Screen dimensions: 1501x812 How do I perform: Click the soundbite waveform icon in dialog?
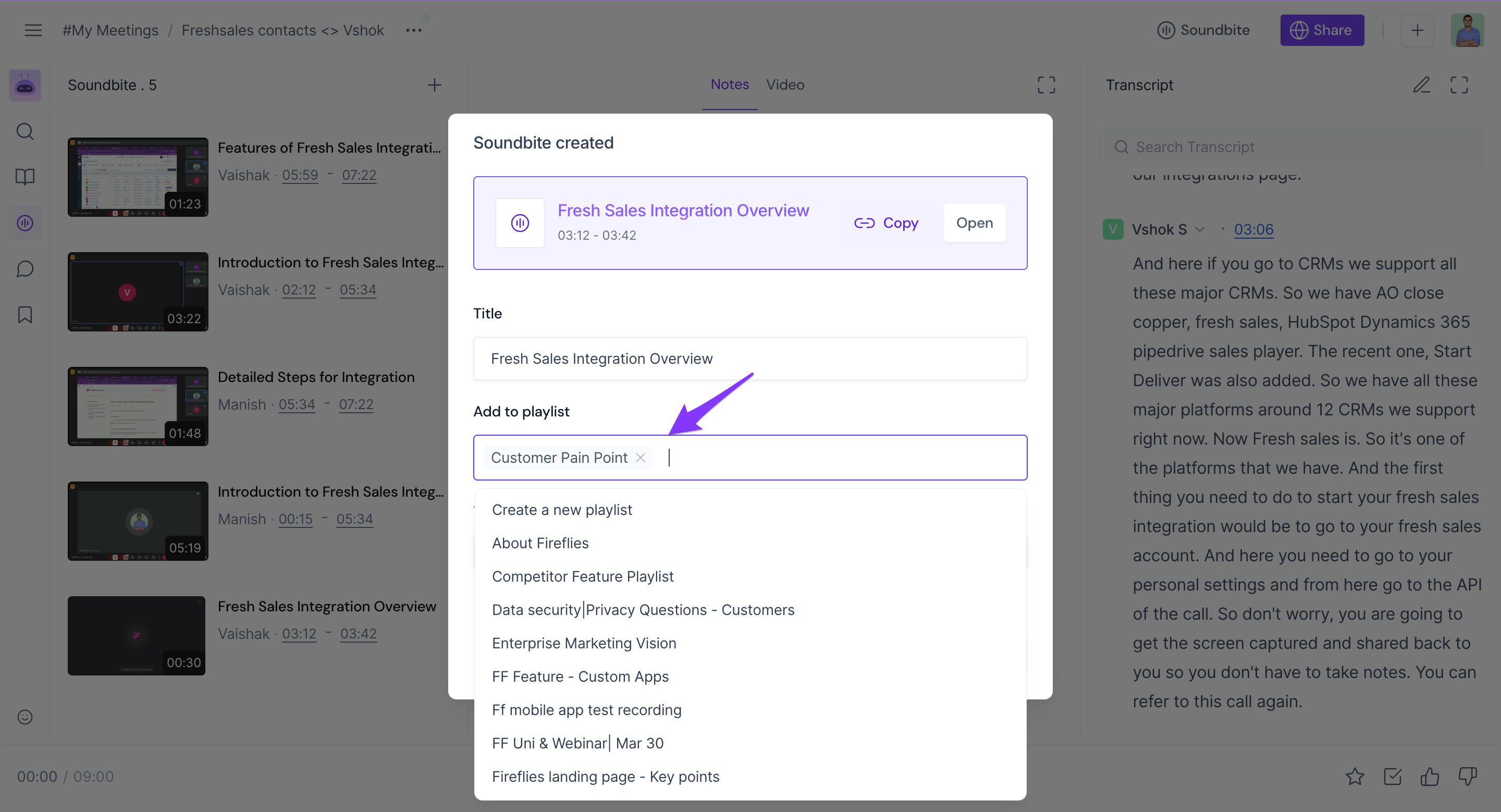(520, 223)
